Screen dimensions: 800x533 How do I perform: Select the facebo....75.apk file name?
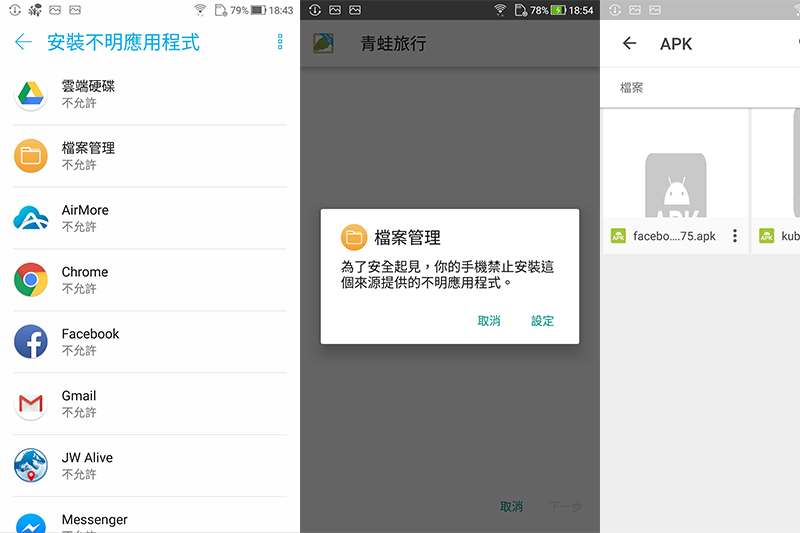(x=674, y=236)
